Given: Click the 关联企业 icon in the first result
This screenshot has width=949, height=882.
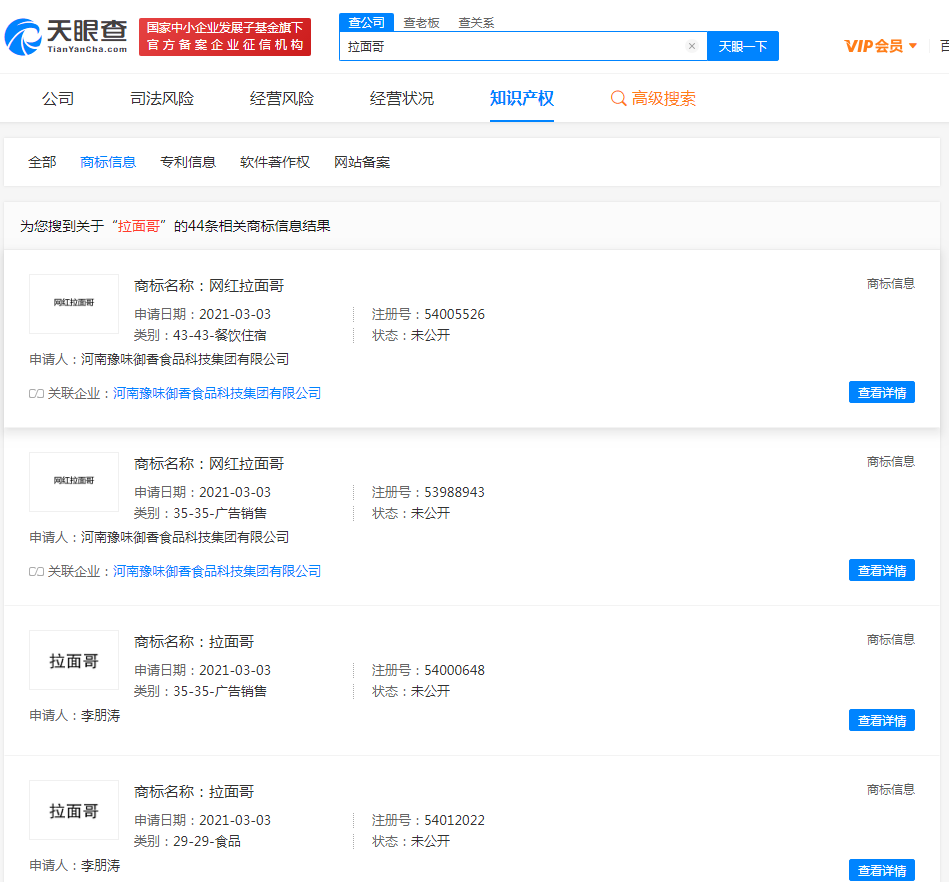Looking at the screenshot, I should point(35,392).
